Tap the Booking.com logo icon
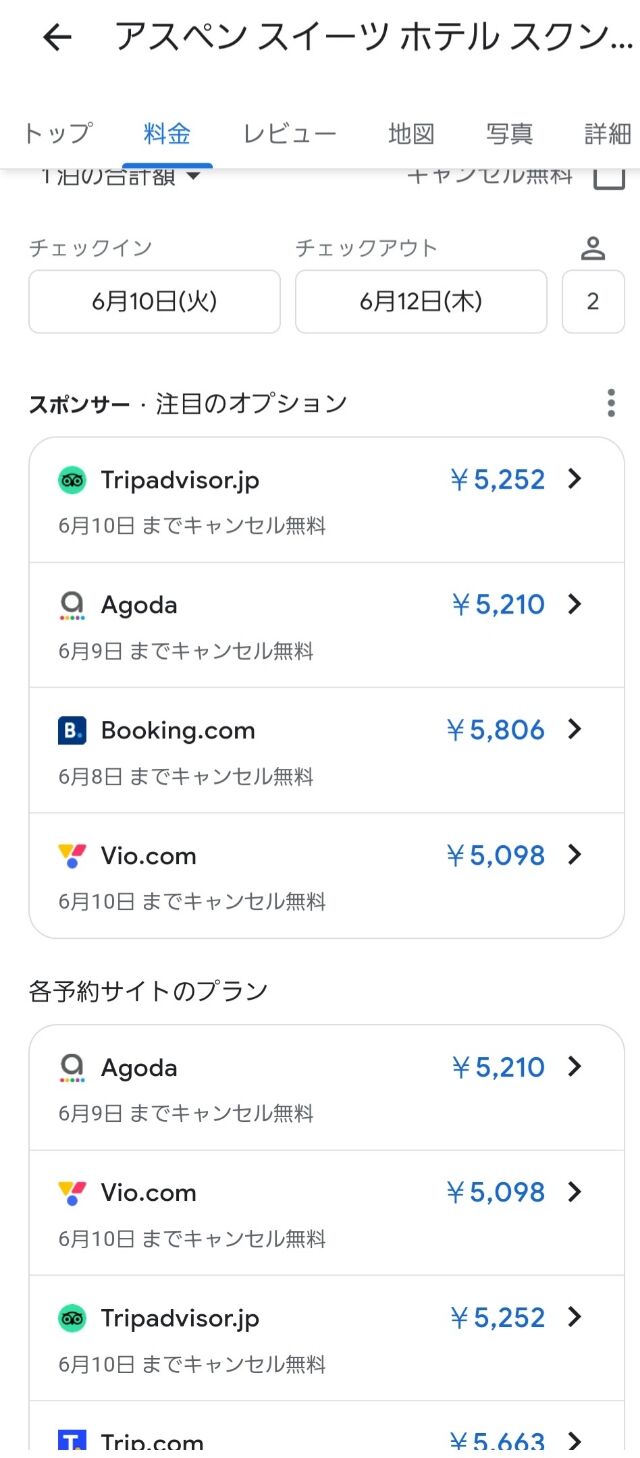The image size is (640, 1458). point(72,731)
